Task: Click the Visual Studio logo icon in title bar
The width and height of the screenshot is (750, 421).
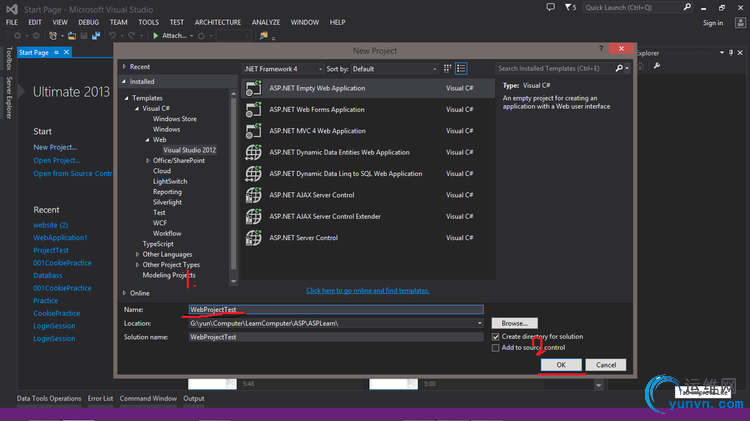Action: coord(12,9)
